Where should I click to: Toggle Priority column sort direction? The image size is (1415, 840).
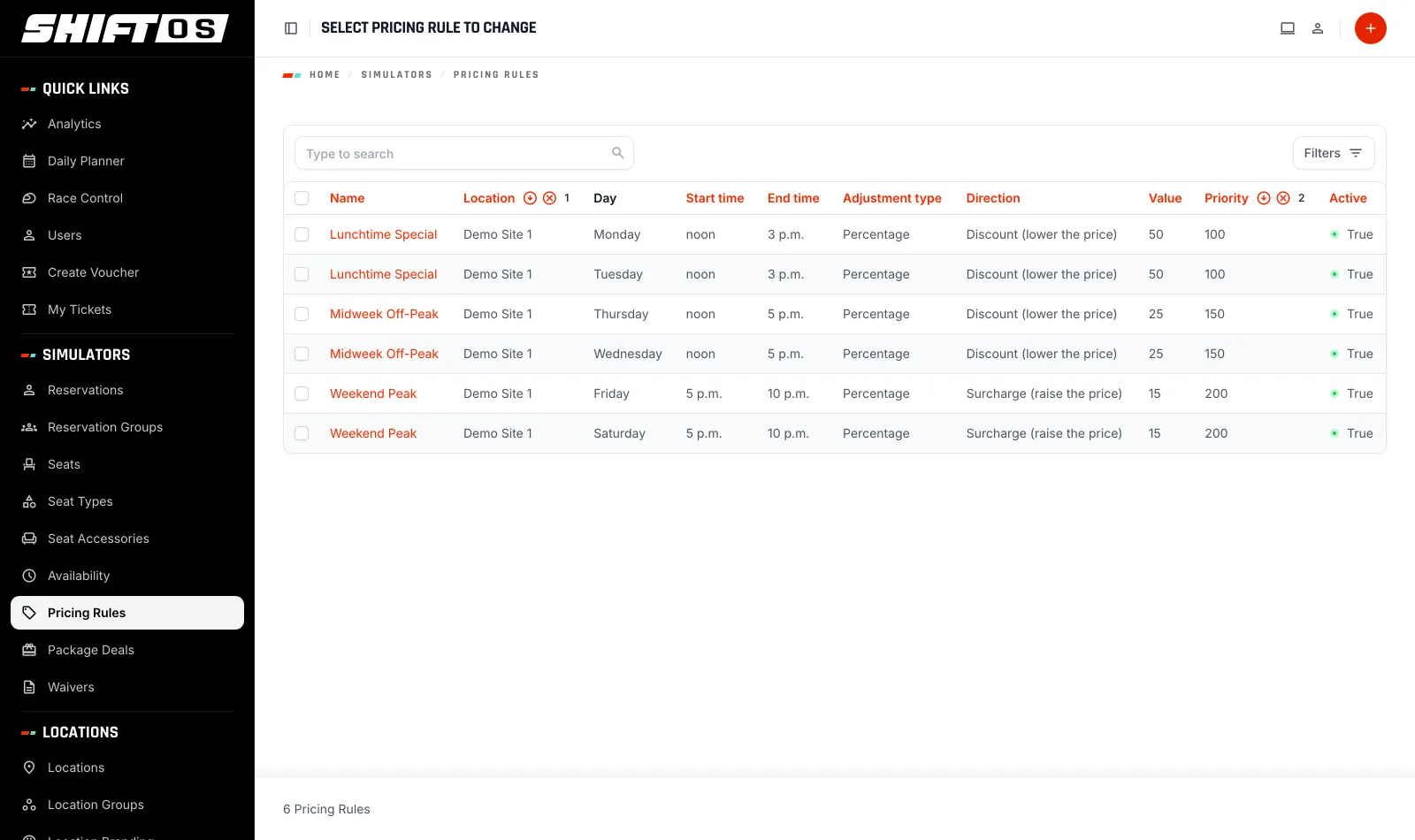[x=1264, y=198]
